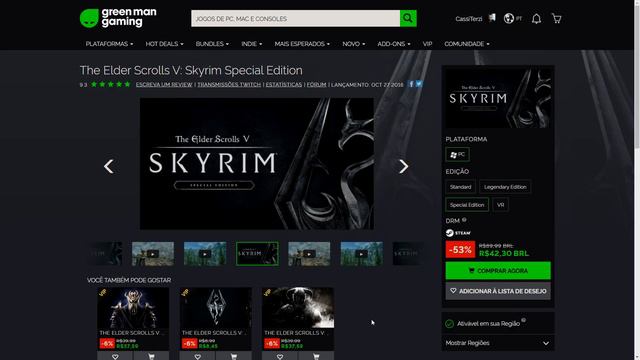The height and width of the screenshot is (360, 640).
Task: Click the R$42,30 BRL price
Action: [504, 253]
